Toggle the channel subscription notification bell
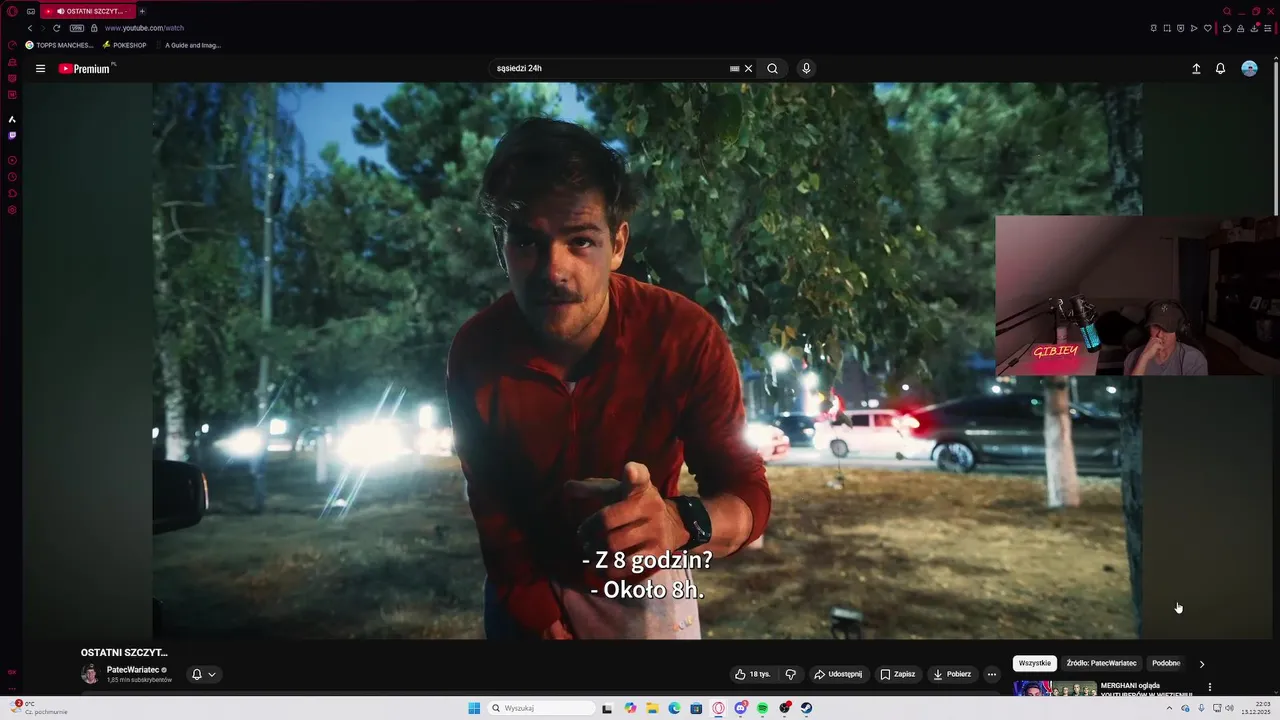This screenshot has width=1280, height=720. [197, 674]
